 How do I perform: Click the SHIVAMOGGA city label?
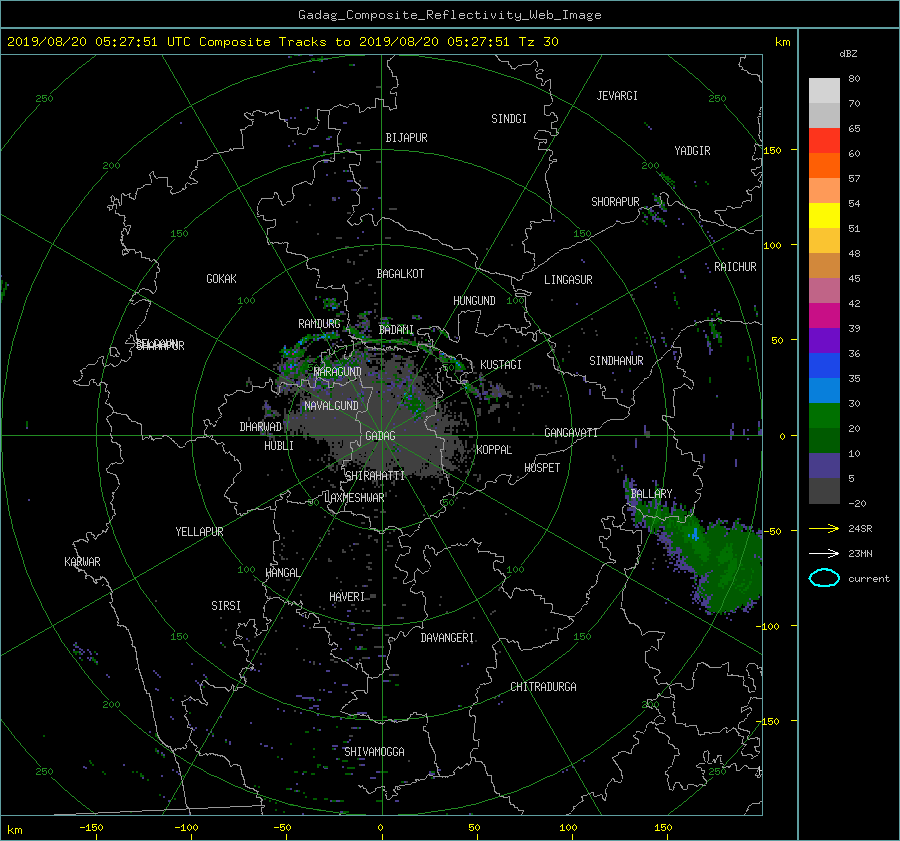coord(374,752)
